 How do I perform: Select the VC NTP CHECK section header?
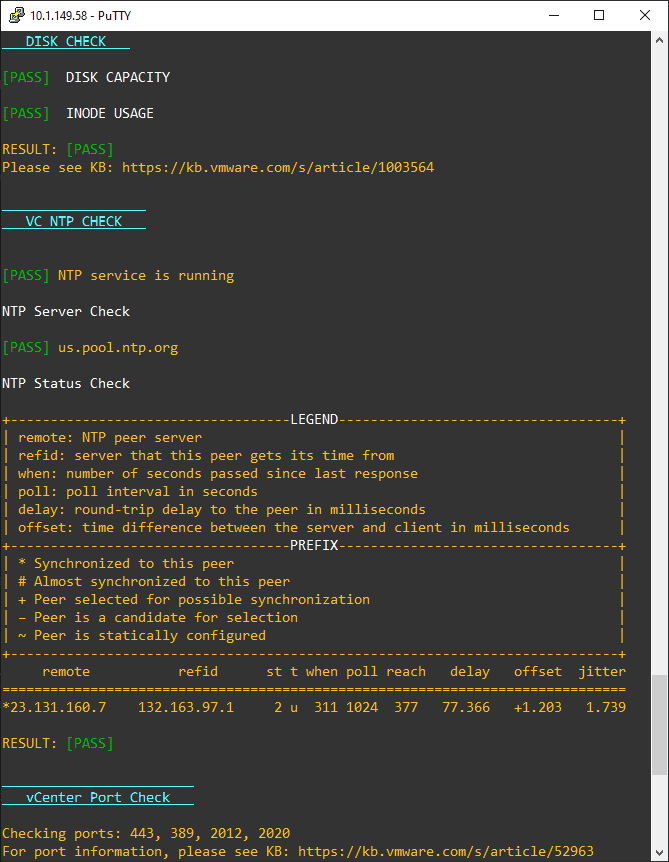click(72, 220)
